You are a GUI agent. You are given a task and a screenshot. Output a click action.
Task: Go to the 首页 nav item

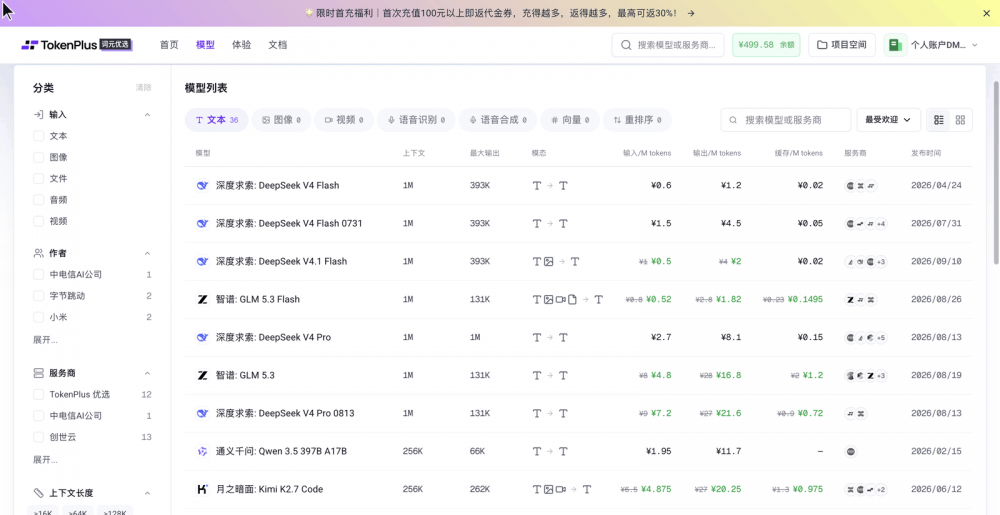pyautogui.click(x=169, y=45)
